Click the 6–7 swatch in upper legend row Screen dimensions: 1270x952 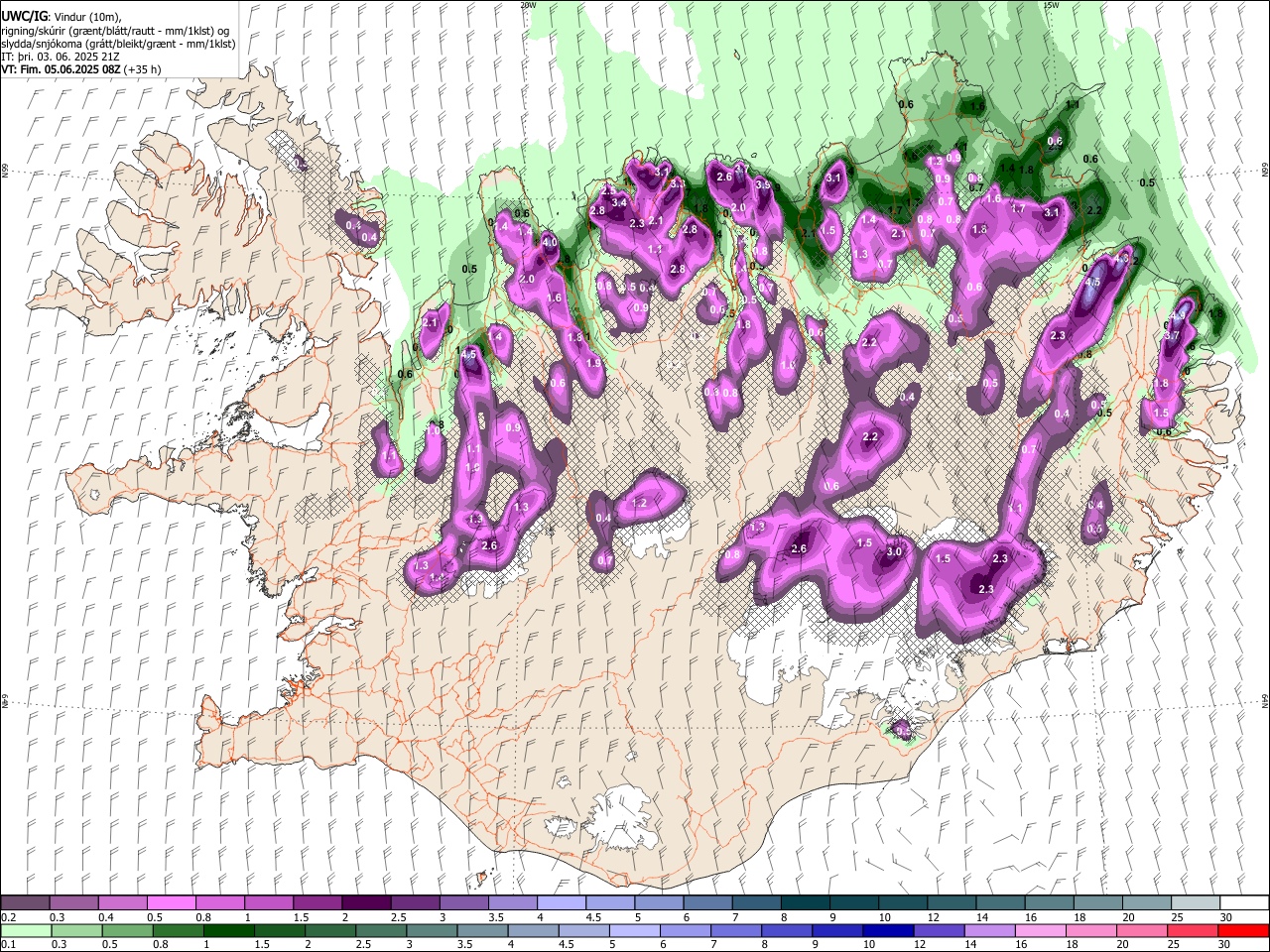pos(706,902)
